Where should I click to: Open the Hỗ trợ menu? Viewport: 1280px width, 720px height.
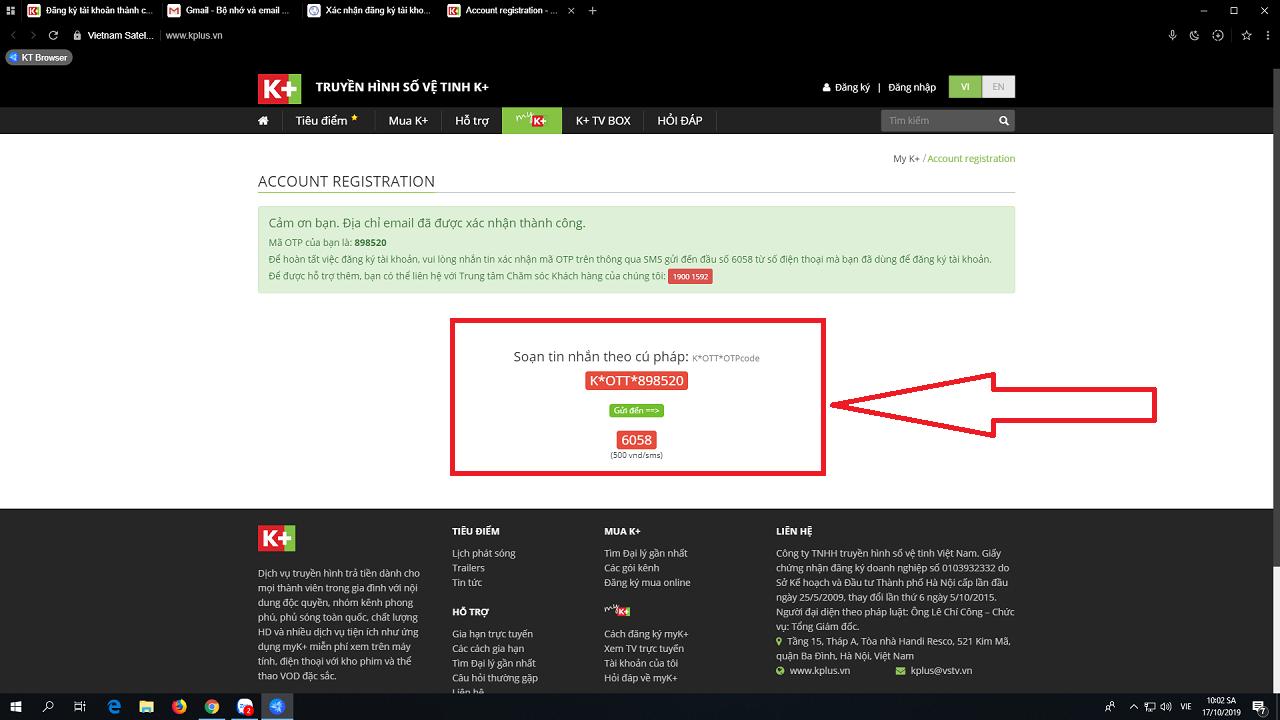pos(472,121)
